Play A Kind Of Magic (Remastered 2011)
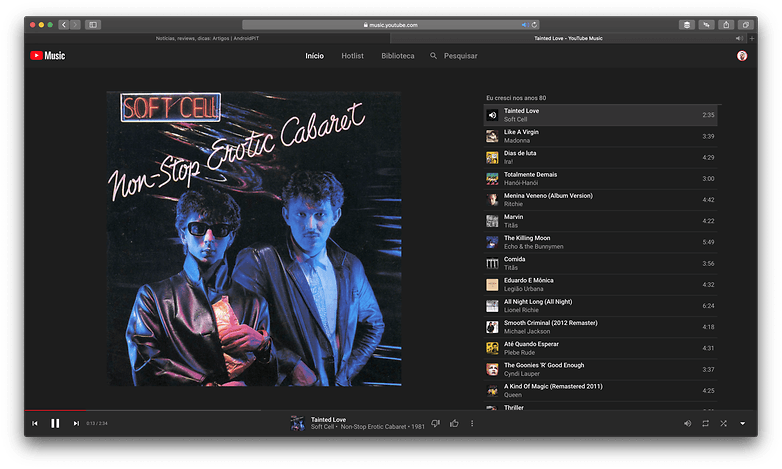 pyautogui.click(x=600, y=391)
